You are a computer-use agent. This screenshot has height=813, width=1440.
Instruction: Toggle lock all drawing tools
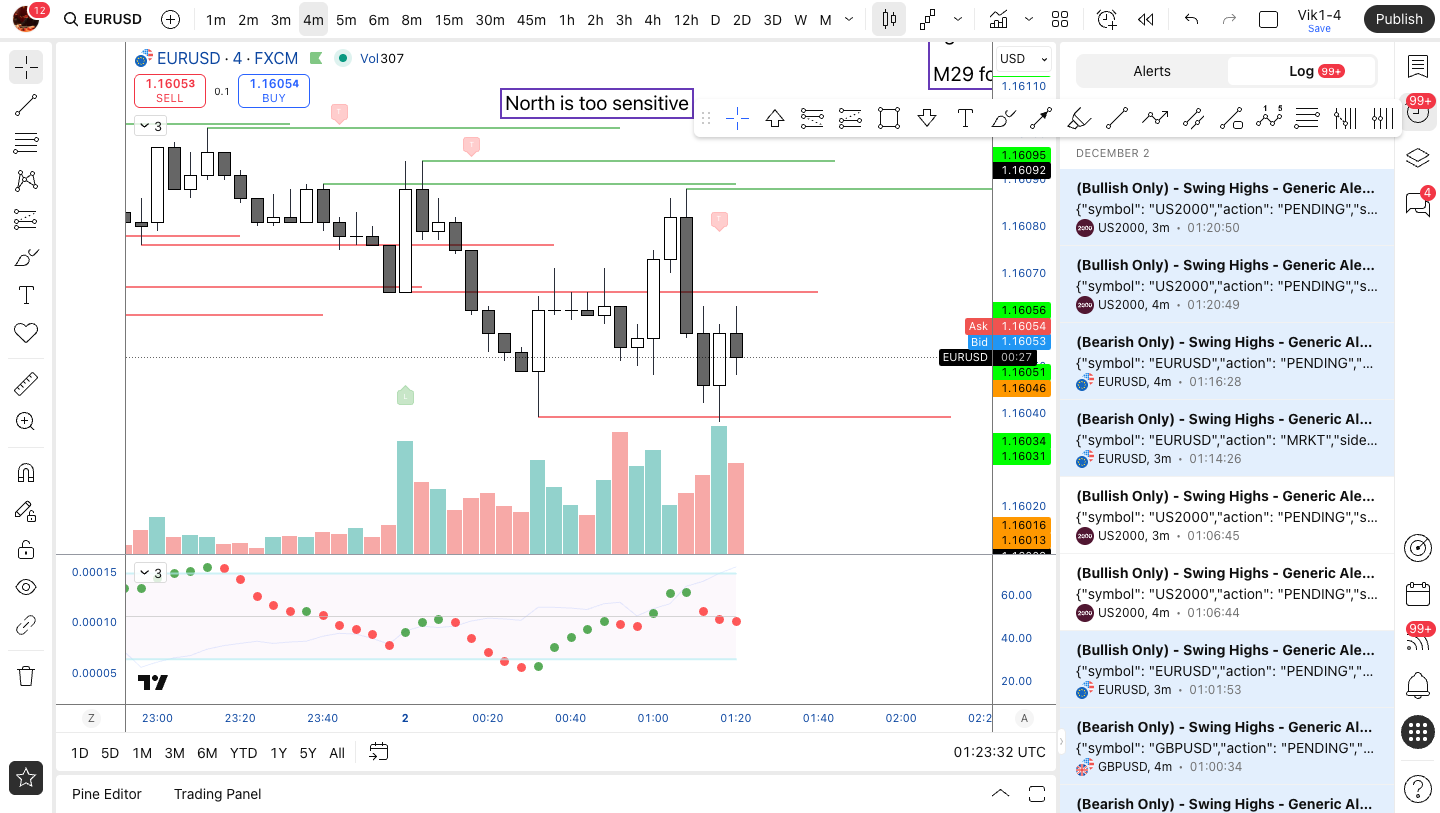tap(26, 549)
